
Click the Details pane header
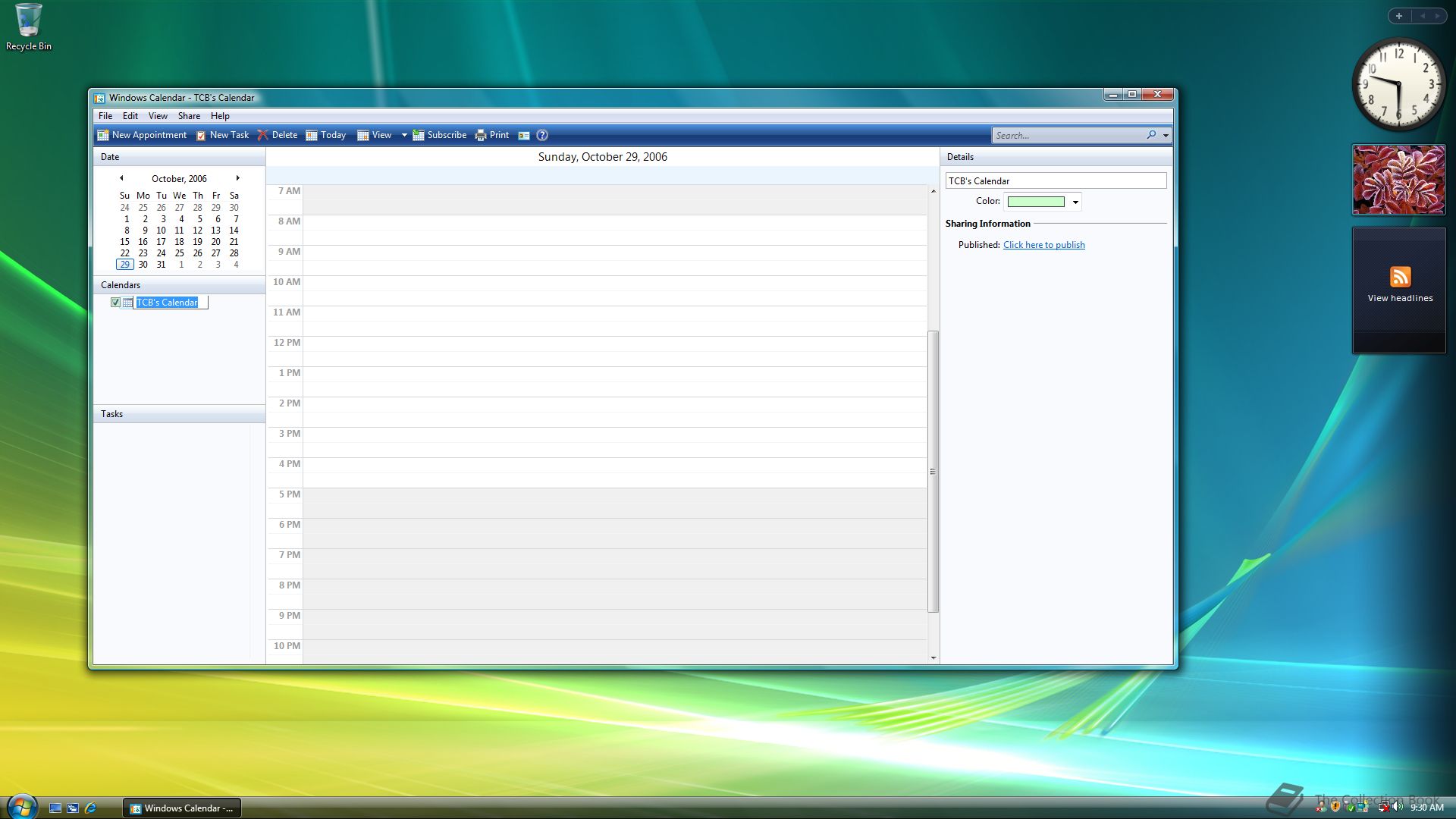pyautogui.click(x=1056, y=157)
